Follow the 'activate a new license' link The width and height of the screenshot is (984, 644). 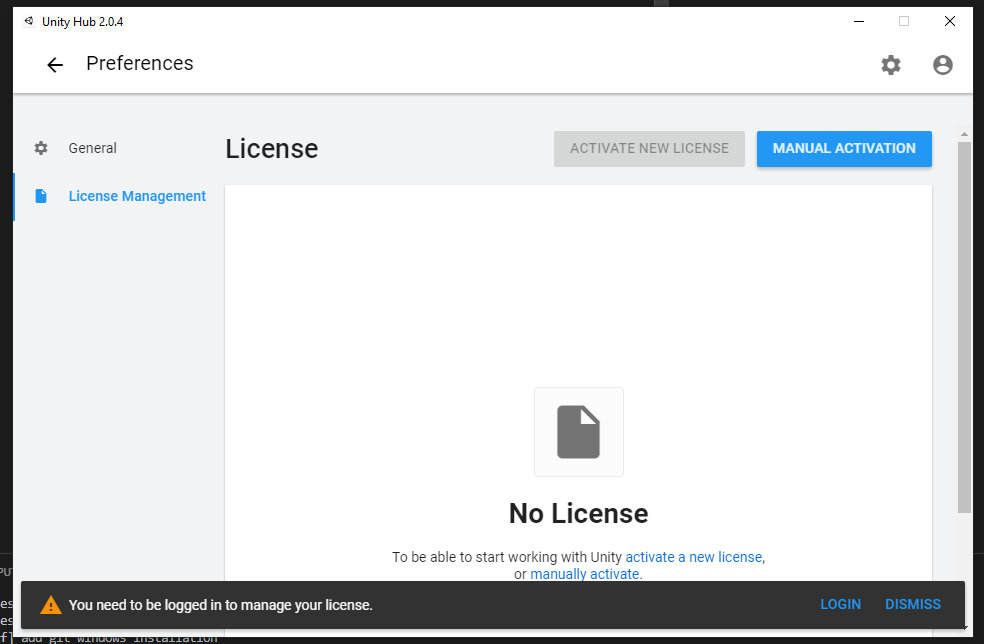694,557
